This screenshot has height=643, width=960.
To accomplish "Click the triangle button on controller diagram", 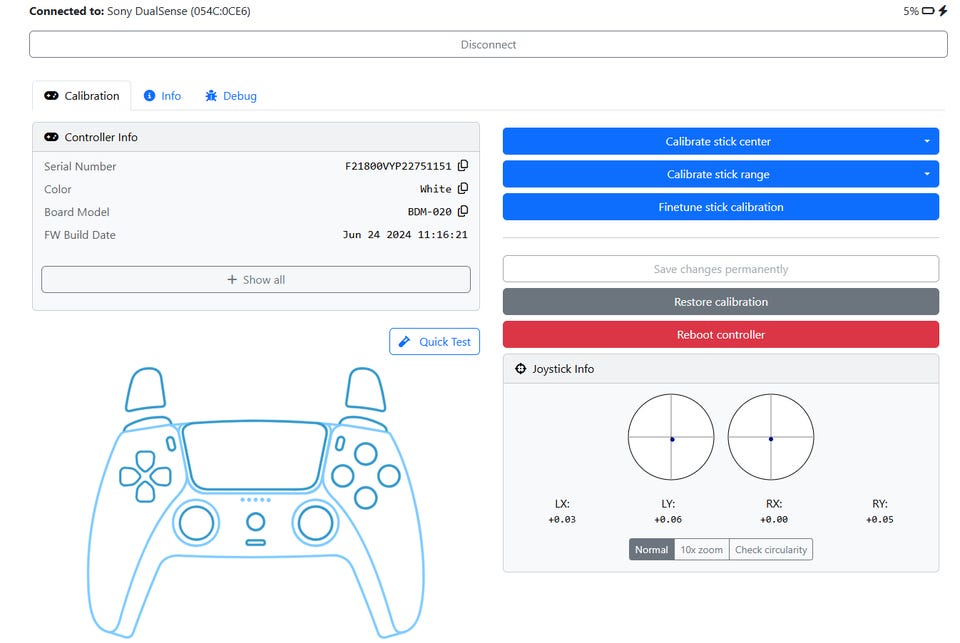I will pyautogui.click(x=366, y=454).
